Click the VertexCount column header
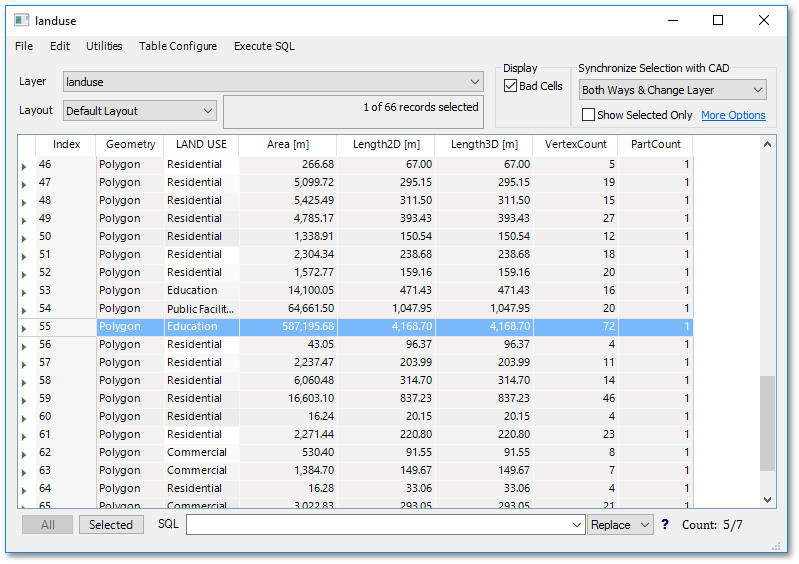 pos(575,144)
